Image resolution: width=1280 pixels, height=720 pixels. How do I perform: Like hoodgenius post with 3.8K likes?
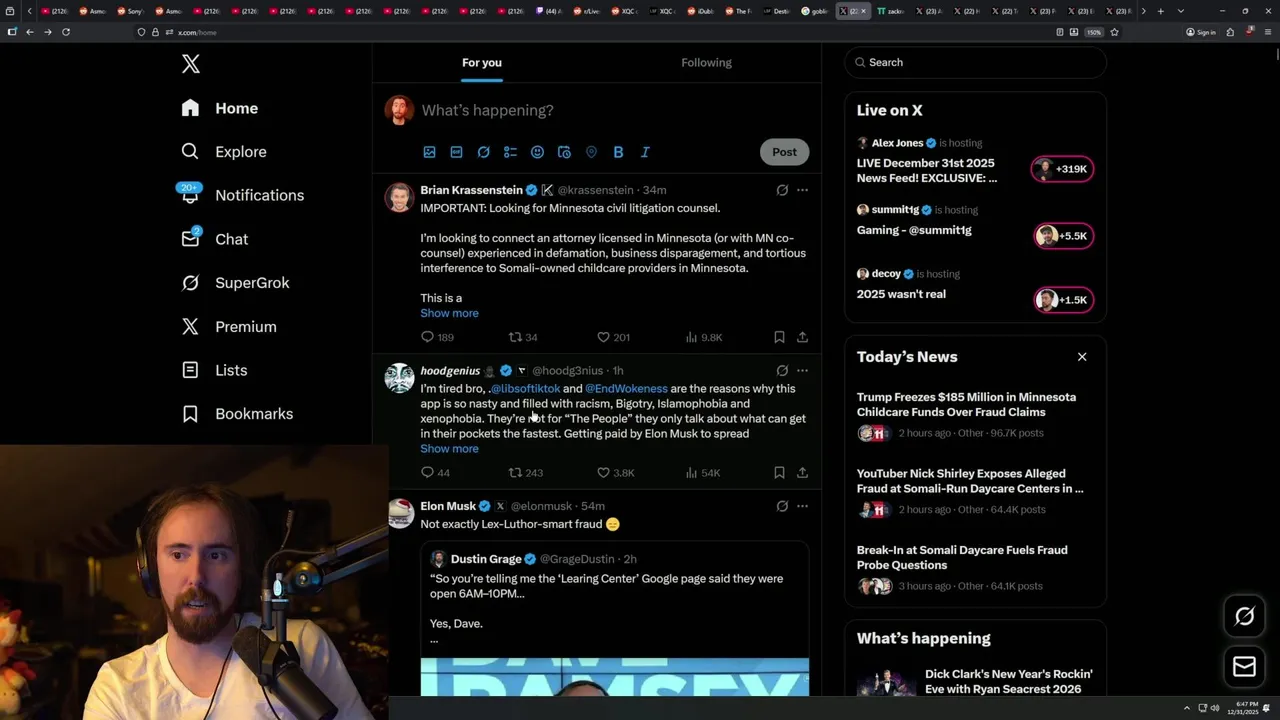pyautogui.click(x=615, y=473)
